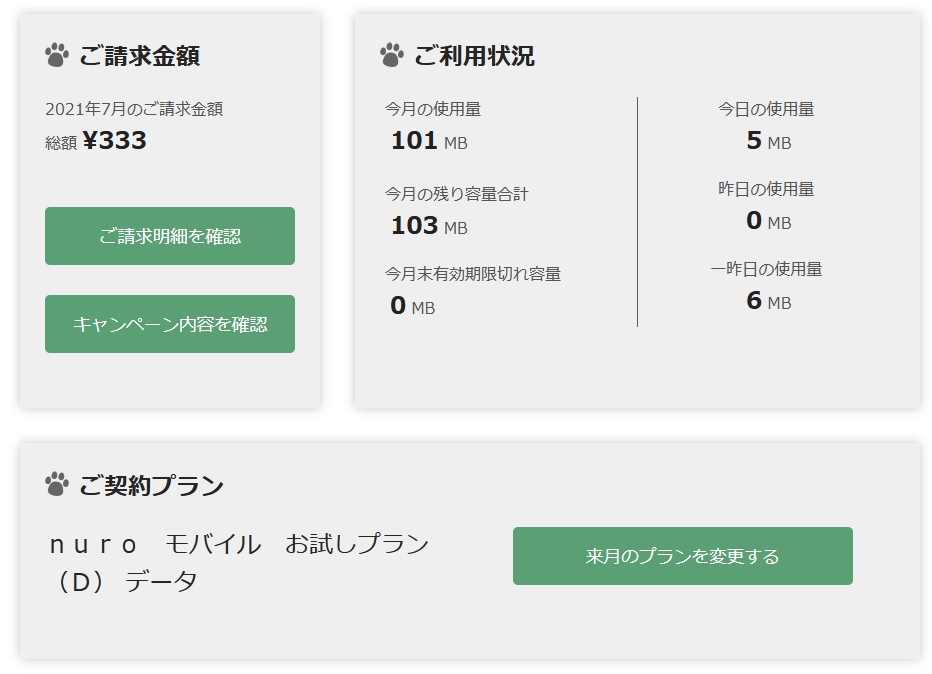Select the ご契約プラン heading
Screen dimensions: 932x674
click(151, 486)
